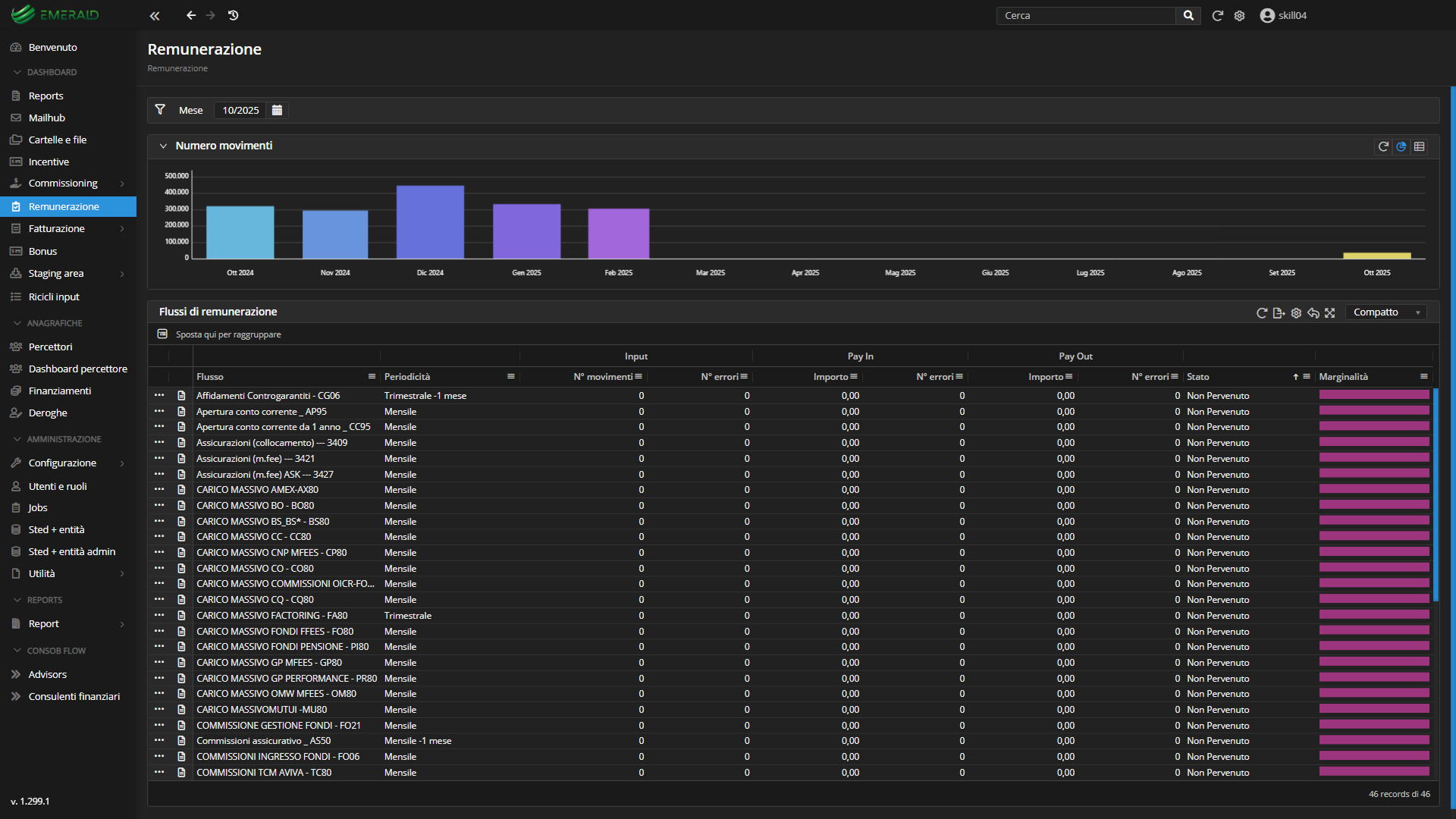
Task: Open the skill04 user profile
Action: point(1283,15)
